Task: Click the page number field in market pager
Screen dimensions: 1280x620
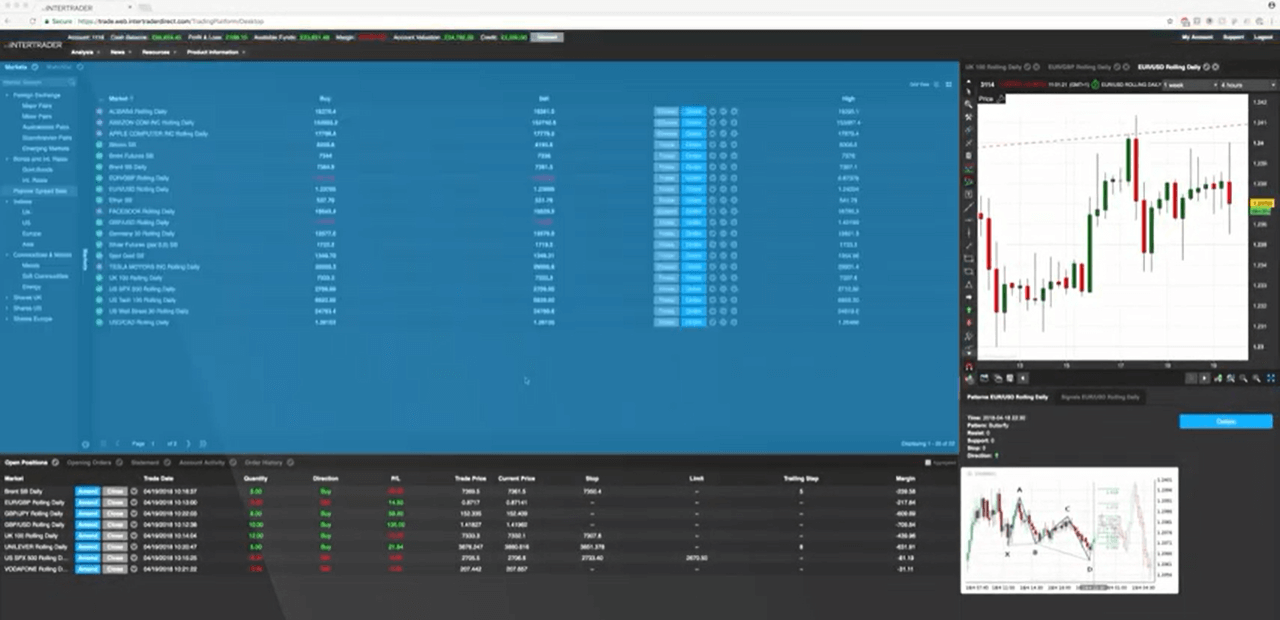Action: pyautogui.click(x=155, y=443)
